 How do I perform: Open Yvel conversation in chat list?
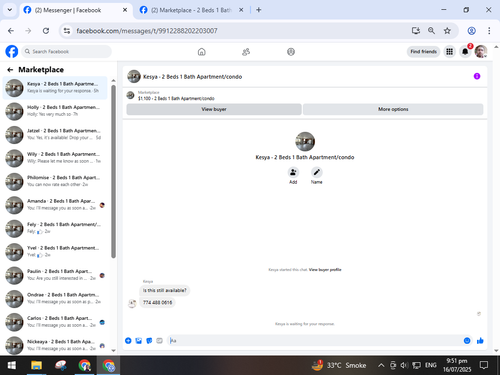55,252
